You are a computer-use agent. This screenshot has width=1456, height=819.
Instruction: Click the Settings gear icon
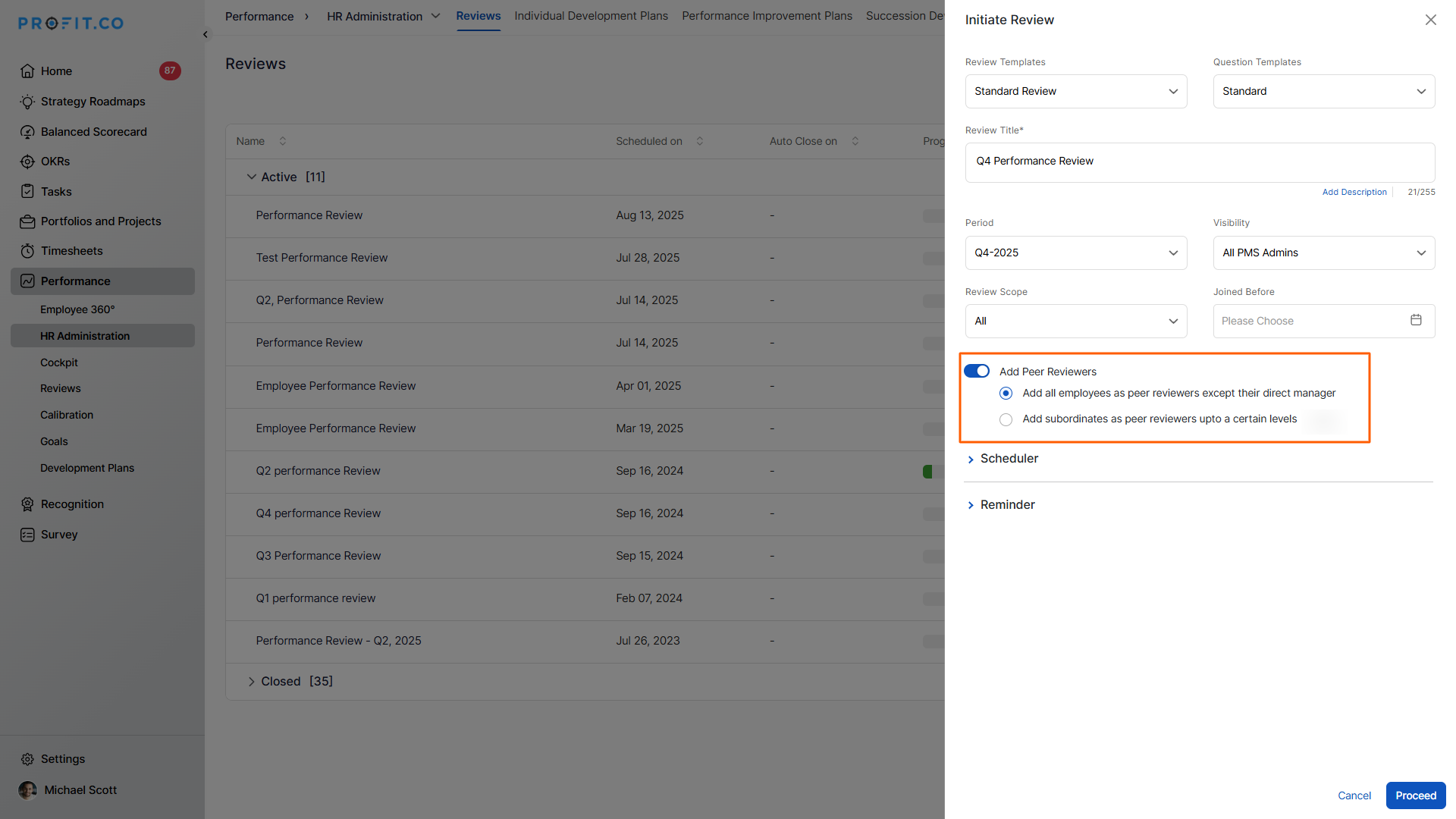27,759
